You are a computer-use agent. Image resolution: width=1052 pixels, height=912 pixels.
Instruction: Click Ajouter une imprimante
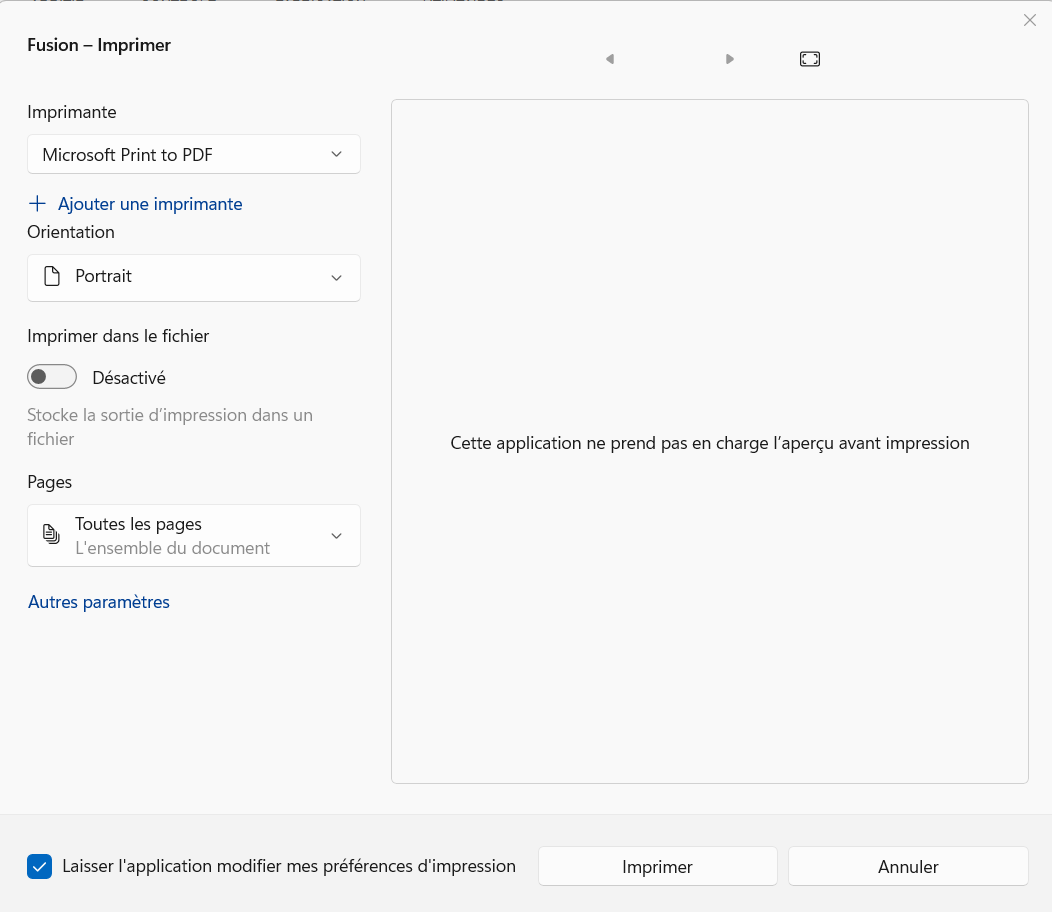click(x=150, y=203)
